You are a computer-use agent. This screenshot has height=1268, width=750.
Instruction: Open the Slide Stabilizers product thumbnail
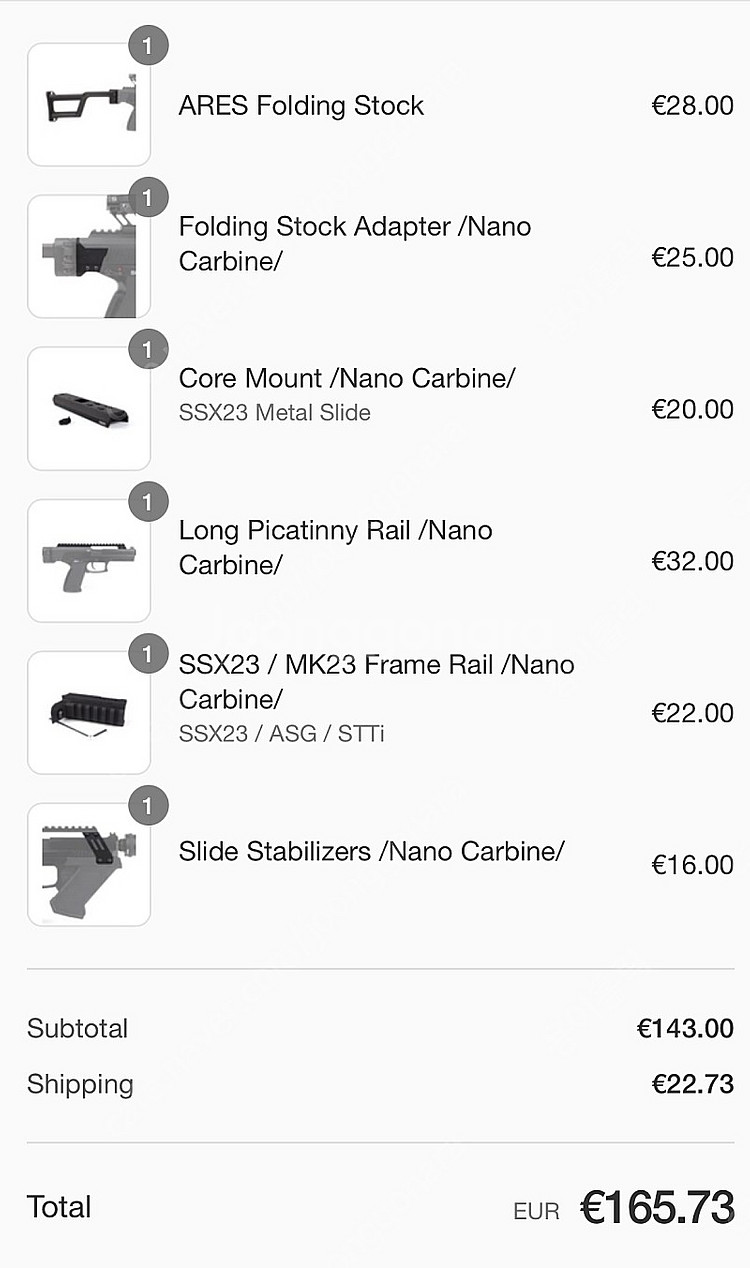(x=89, y=865)
